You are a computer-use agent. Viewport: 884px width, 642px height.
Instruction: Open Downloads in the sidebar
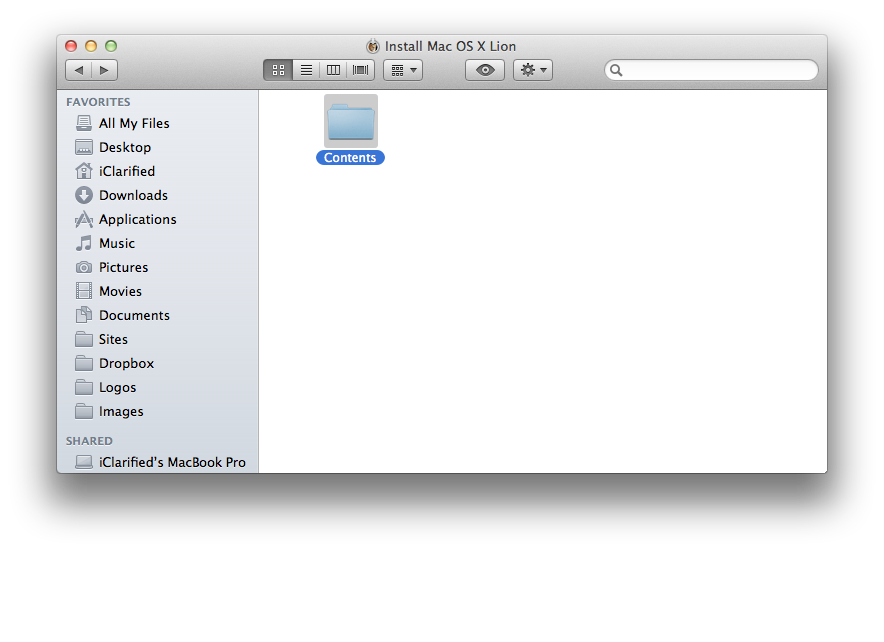coord(134,195)
